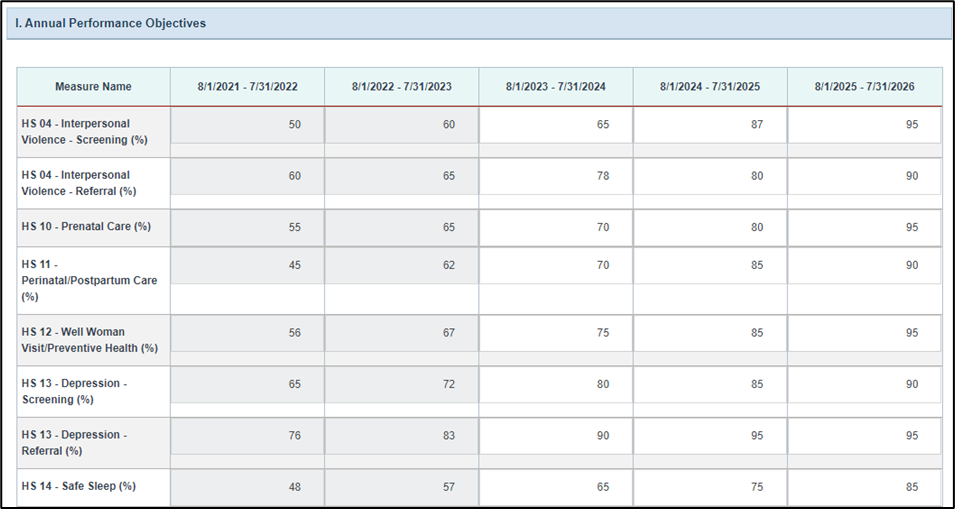This screenshot has width=955, height=509.
Task: Focus Safe Sleep 2025-2026 field showing 85
Action: coord(864,487)
